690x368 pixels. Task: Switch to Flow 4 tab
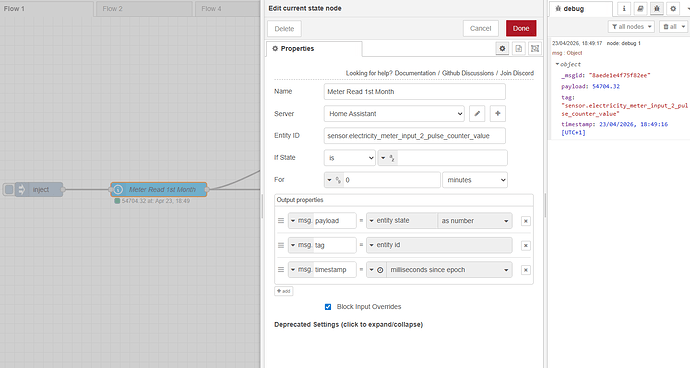[x=228, y=9]
